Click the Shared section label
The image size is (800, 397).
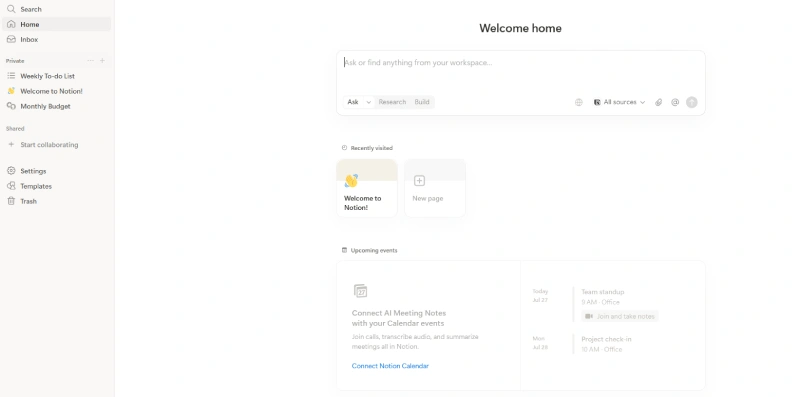[x=15, y=129]
